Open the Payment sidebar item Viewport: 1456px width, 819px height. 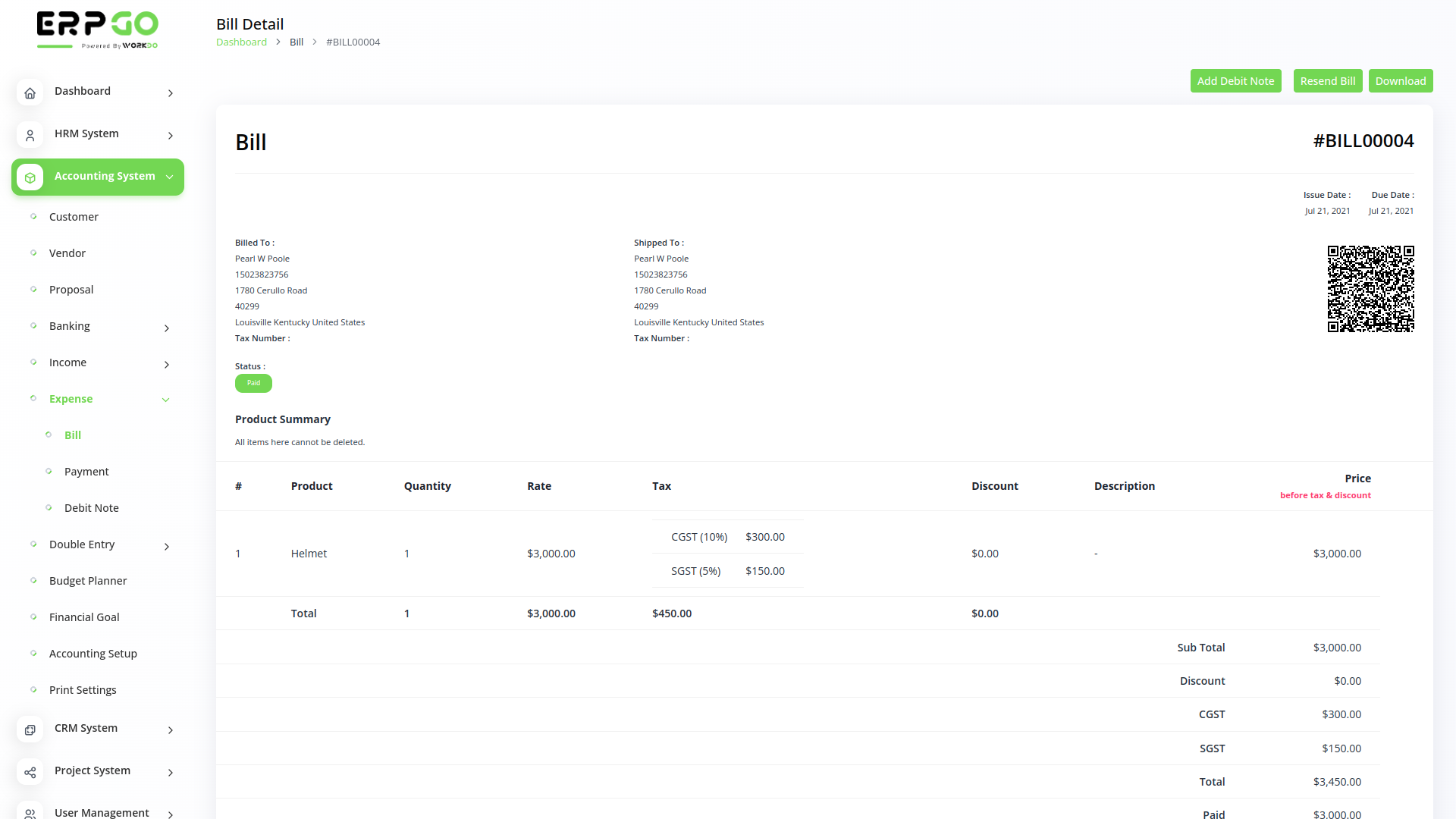86,471
